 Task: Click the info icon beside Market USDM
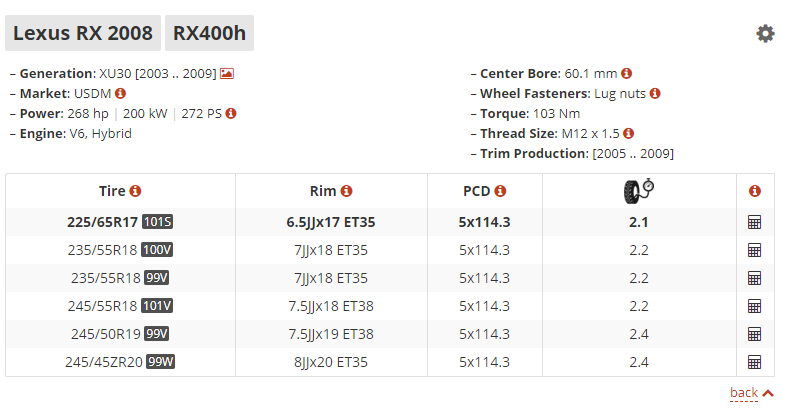click(x=120, y=93)
